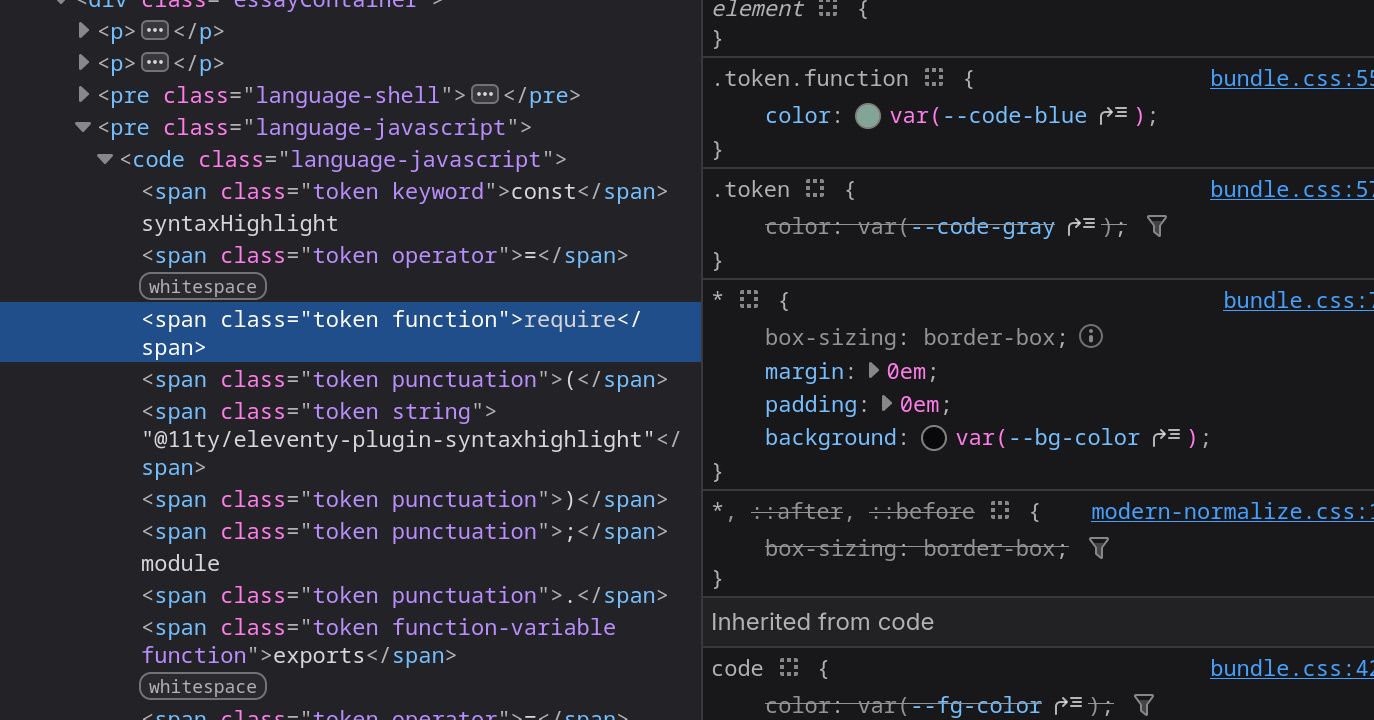This screenshot has width=1374, height=720.
Task: Click the grid icon next to element selector
Action: point(827,9)
